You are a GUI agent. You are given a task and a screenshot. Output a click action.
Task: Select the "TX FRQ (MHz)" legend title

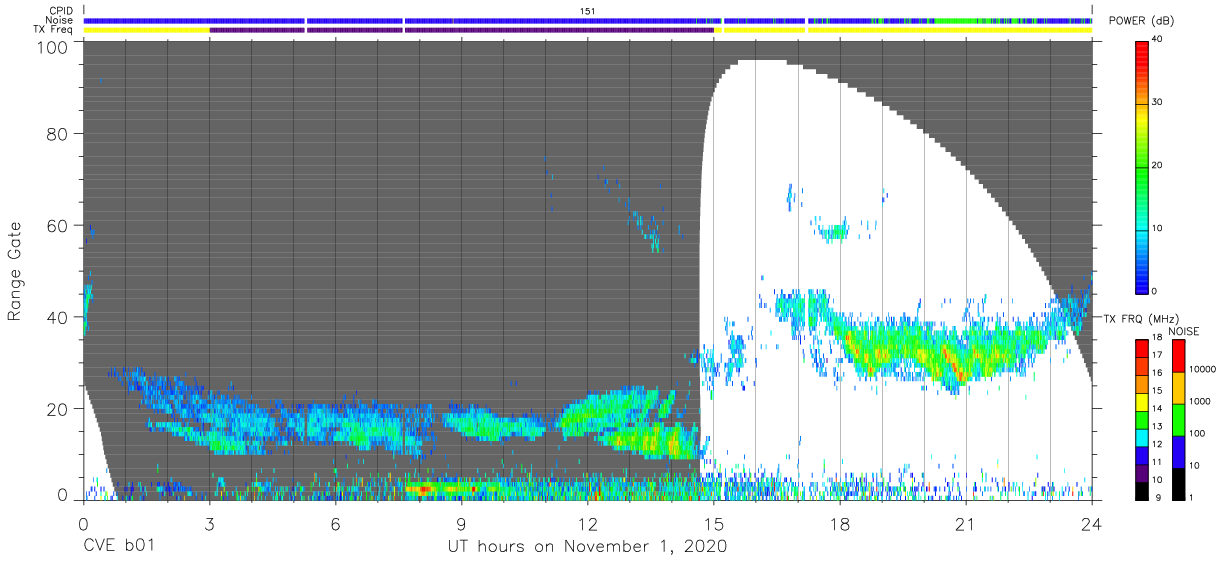(x=1141, y=318)
